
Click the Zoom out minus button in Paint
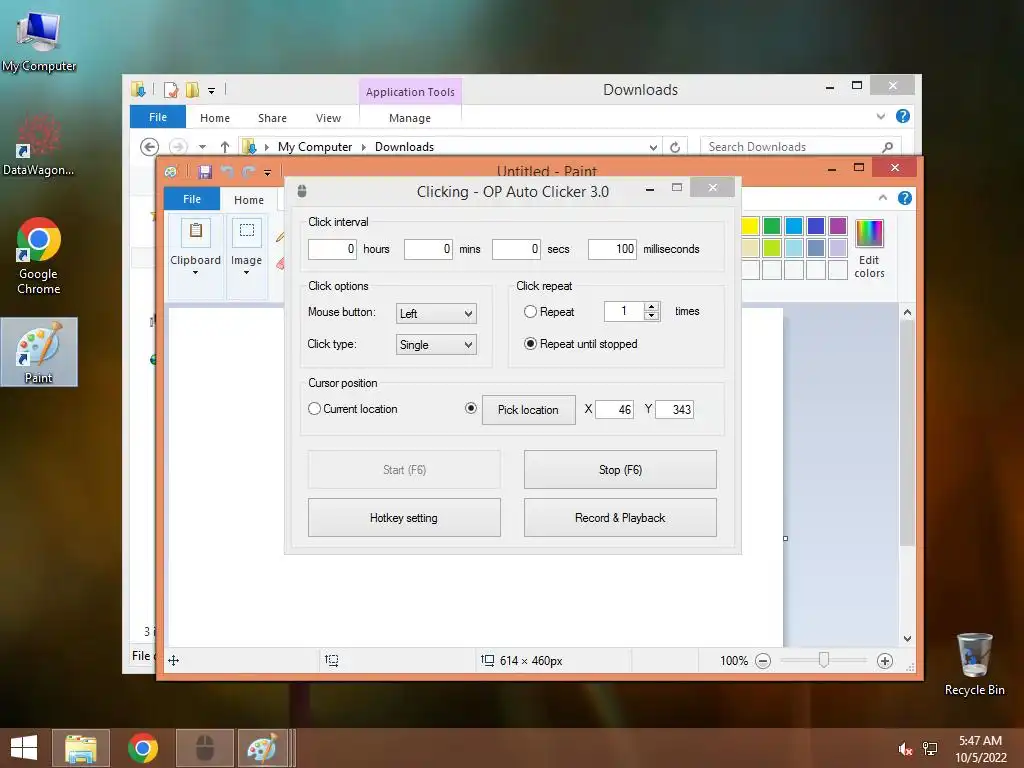pyautogui.click(x=763, y=661)
